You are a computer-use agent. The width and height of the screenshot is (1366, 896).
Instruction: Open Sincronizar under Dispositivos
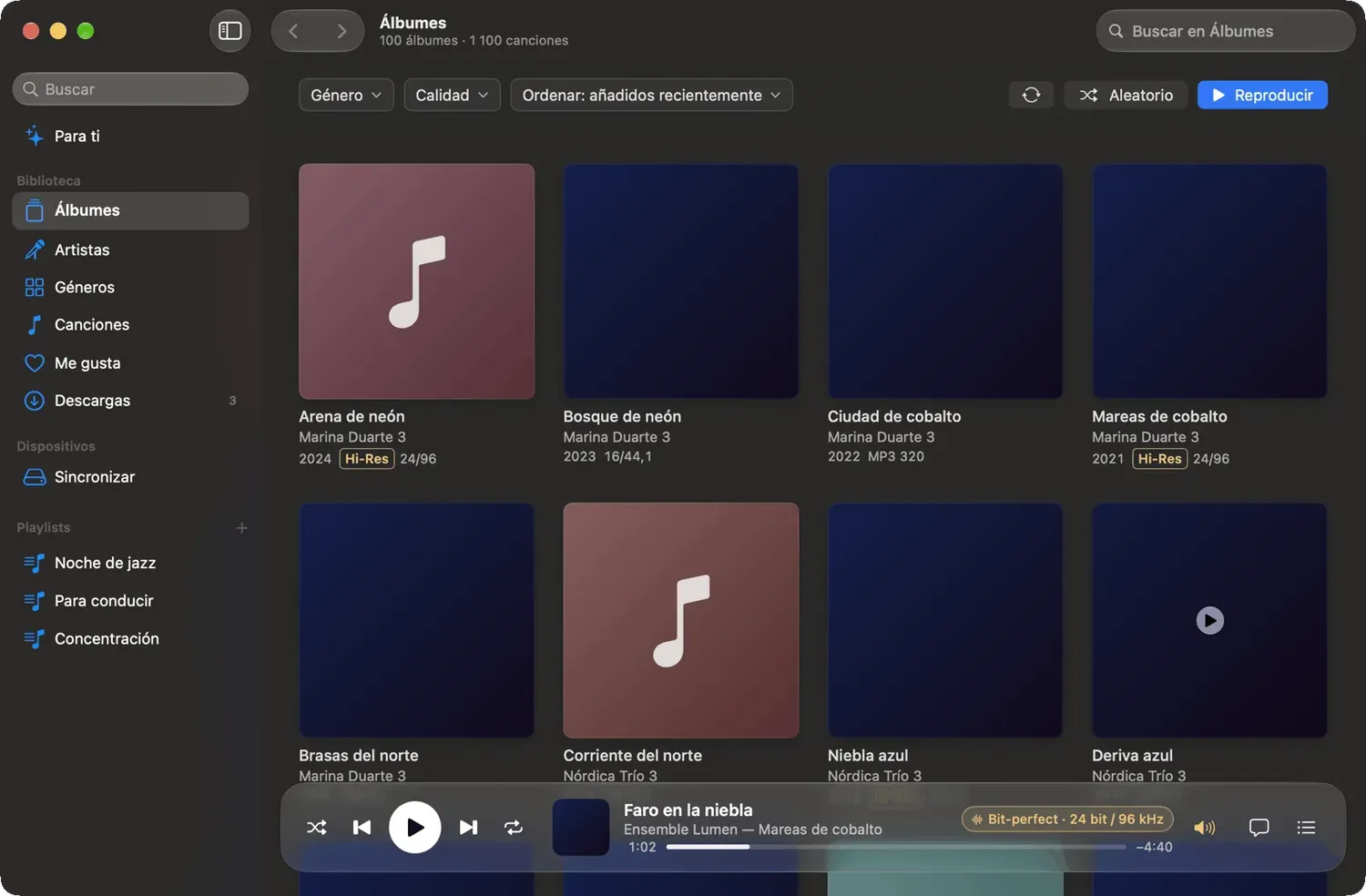[x=130, y=477]
